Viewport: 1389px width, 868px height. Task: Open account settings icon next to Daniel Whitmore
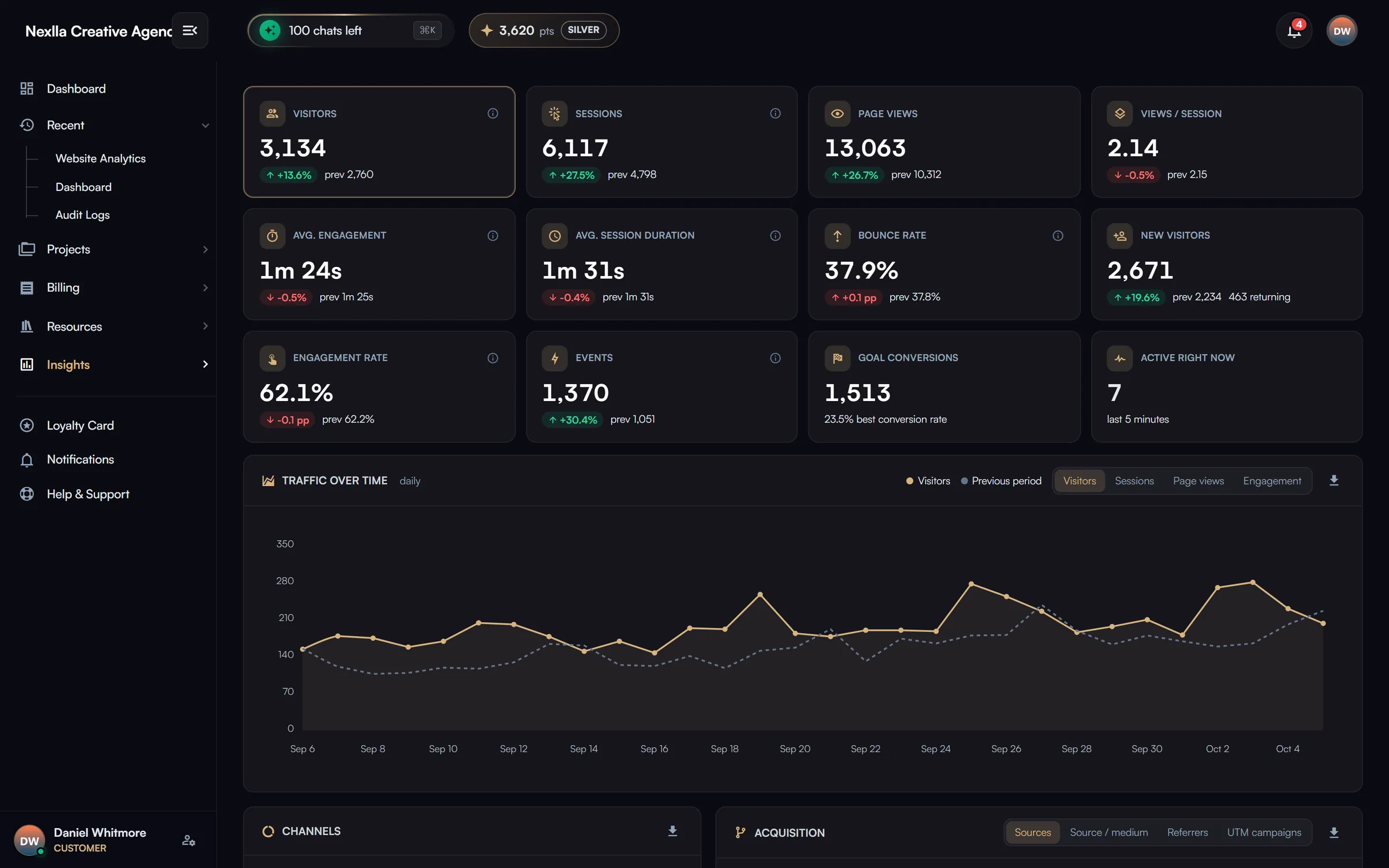pos(189,840)
